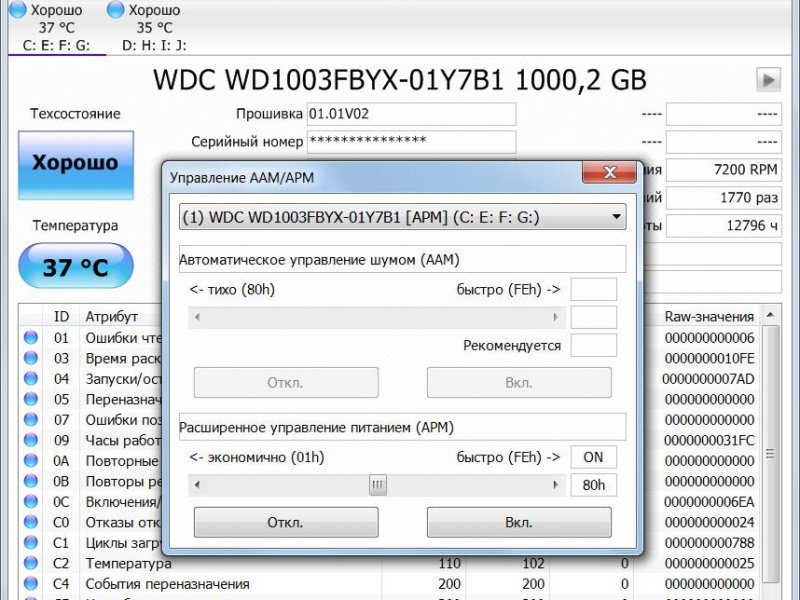Click the 12796 ч power-on hours field
Image resolution: width=800 pixels, height=600 pixels.
coord(723,226)
